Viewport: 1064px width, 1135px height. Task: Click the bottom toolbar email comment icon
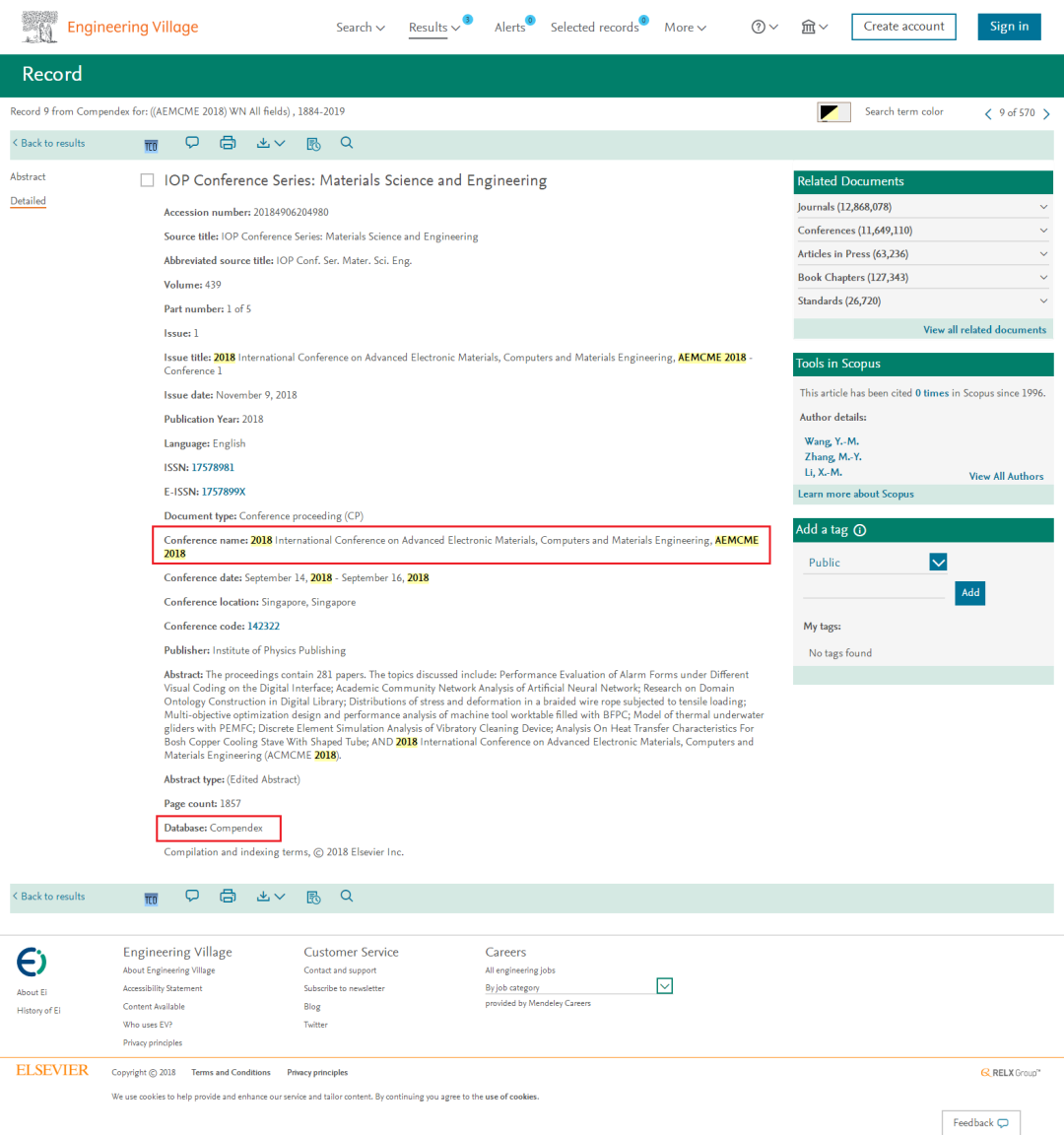192,897
